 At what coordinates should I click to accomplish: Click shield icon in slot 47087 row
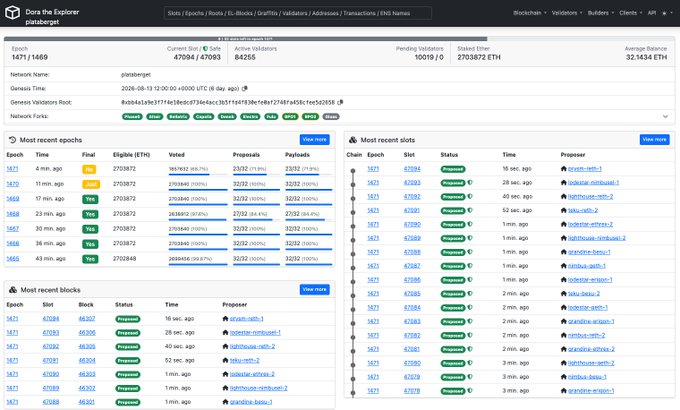(x=470, y=266)
